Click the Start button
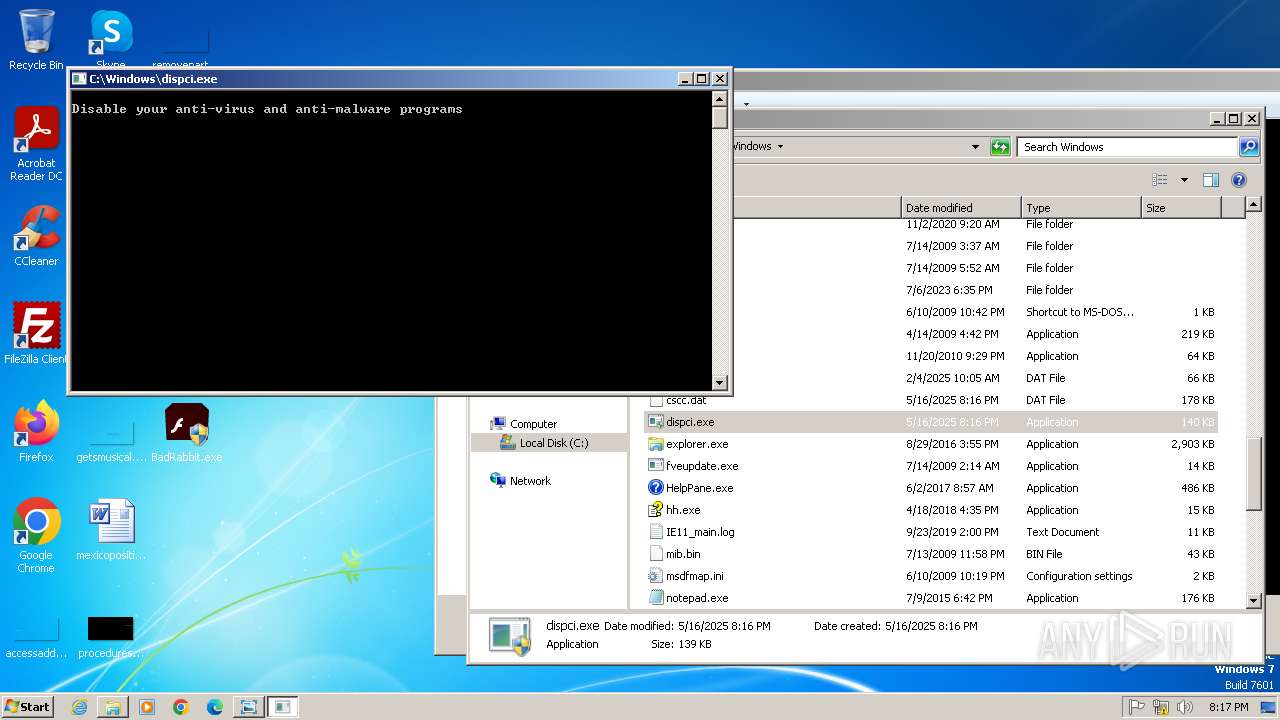The height and width of the screenshot is (720, 1280). coord(28,706)
